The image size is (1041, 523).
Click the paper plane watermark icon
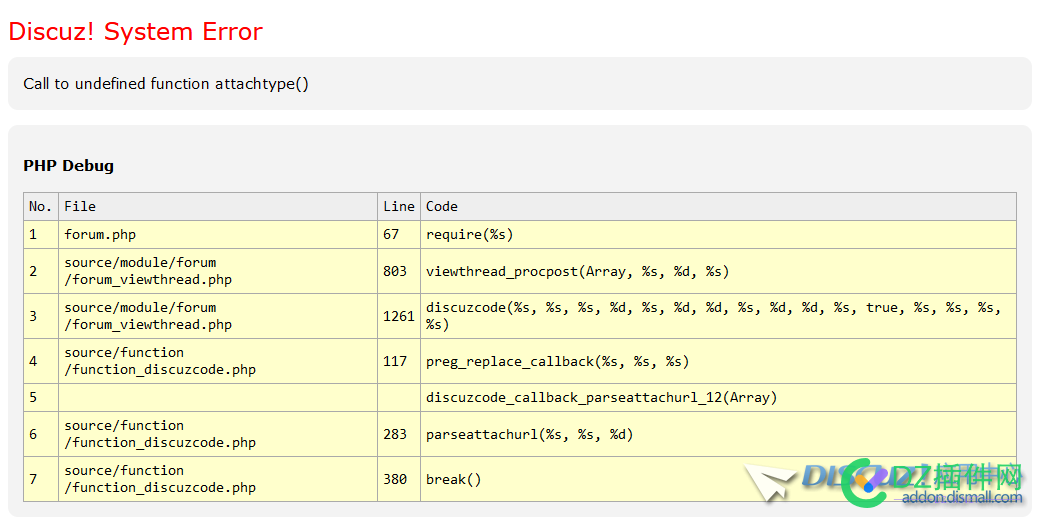pos(770,482)
